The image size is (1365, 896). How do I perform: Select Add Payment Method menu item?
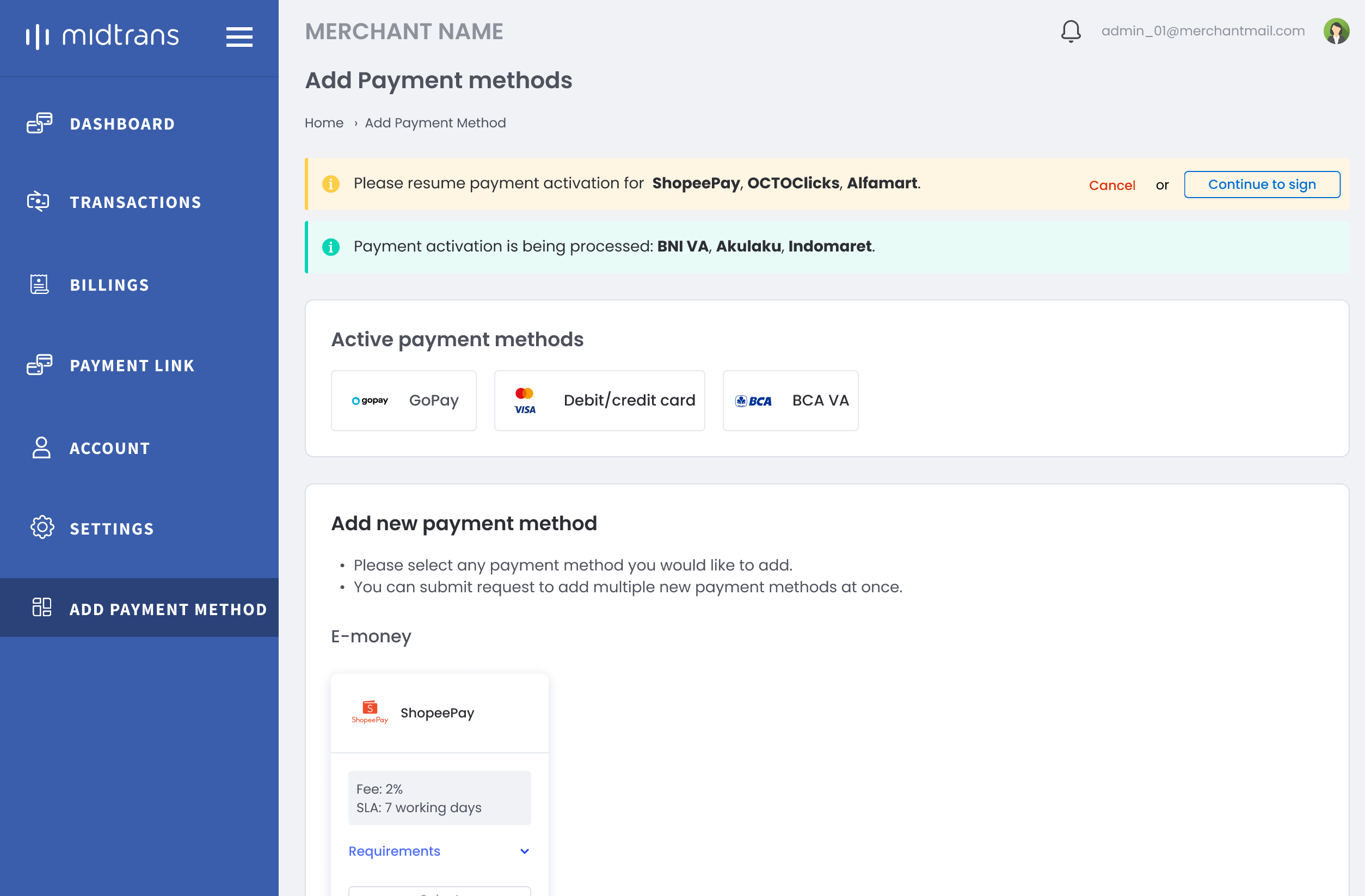(x=139, y=608)
